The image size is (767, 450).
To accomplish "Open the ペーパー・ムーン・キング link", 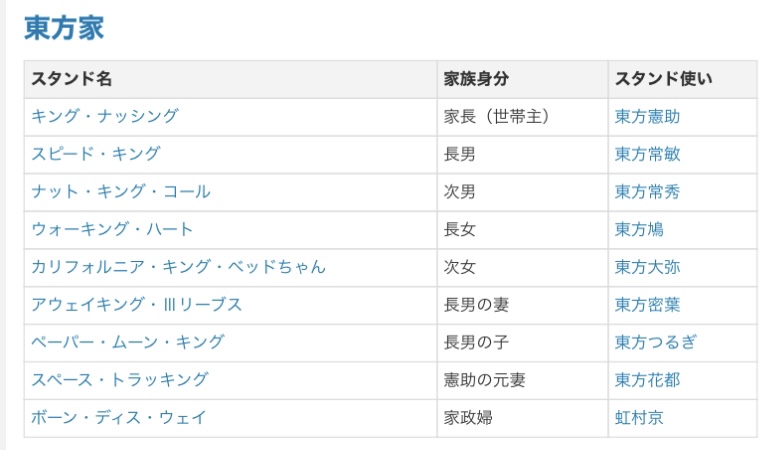I will [x=128, y=342].
